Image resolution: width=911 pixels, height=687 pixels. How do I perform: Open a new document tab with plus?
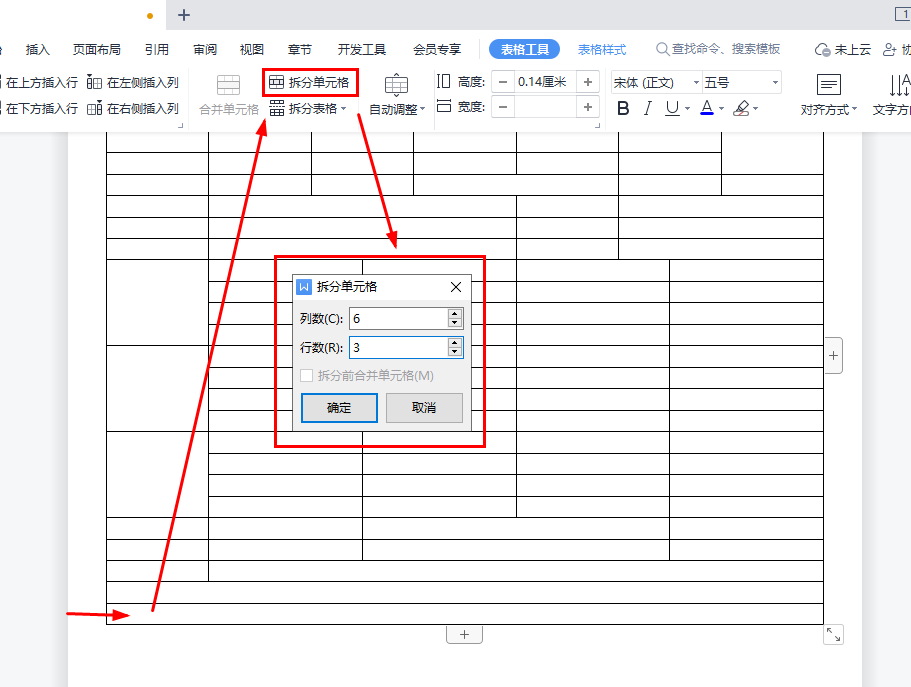point(184,15)
